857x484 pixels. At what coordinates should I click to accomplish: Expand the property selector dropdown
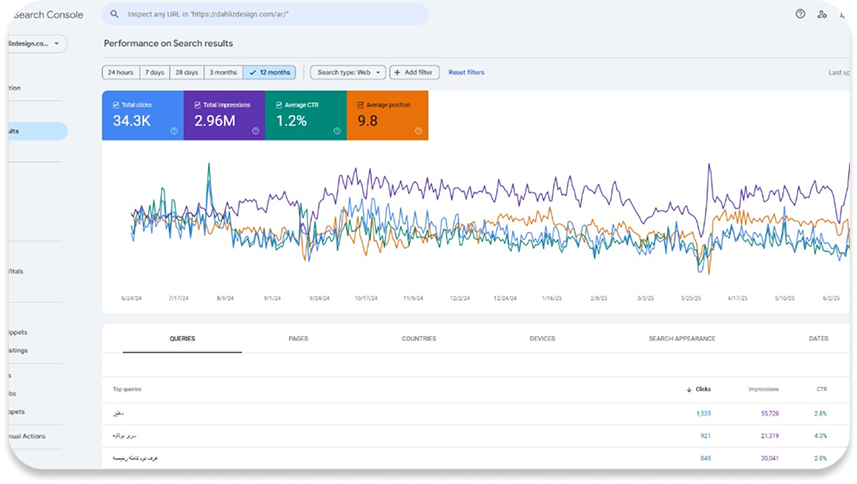pyautogui.click(x=57, y=44)
